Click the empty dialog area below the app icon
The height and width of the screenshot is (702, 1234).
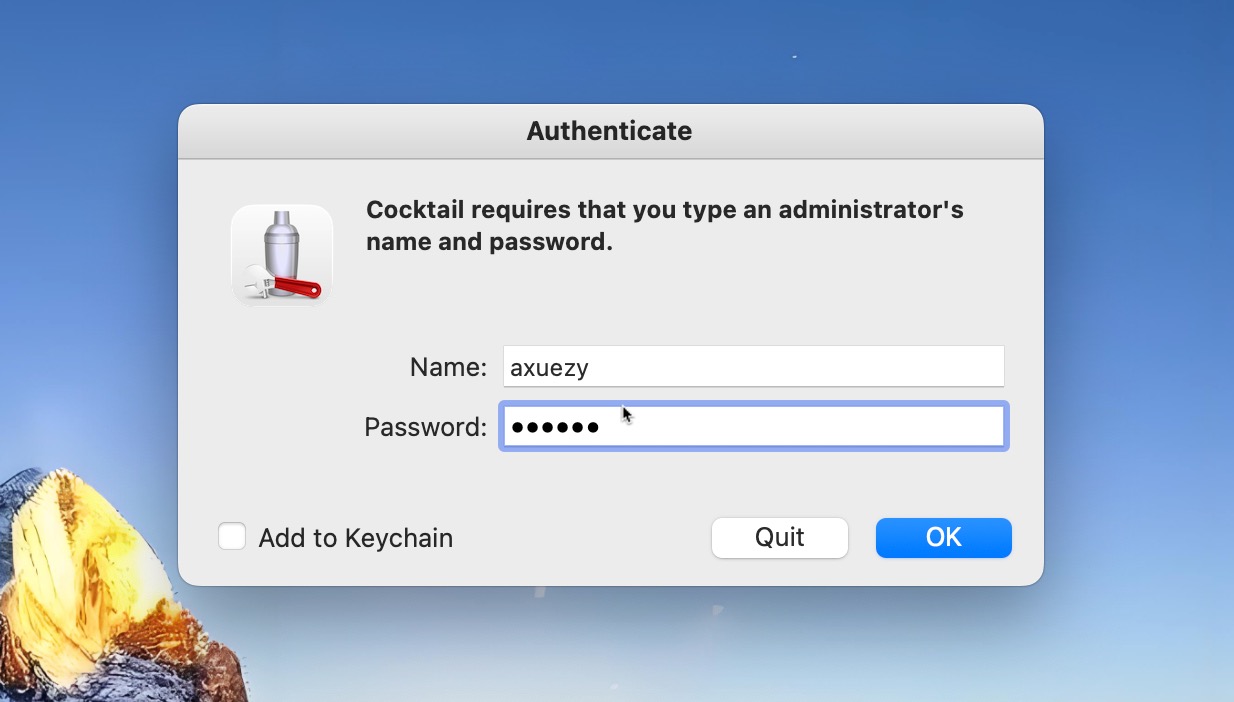(x=281, y=400)
